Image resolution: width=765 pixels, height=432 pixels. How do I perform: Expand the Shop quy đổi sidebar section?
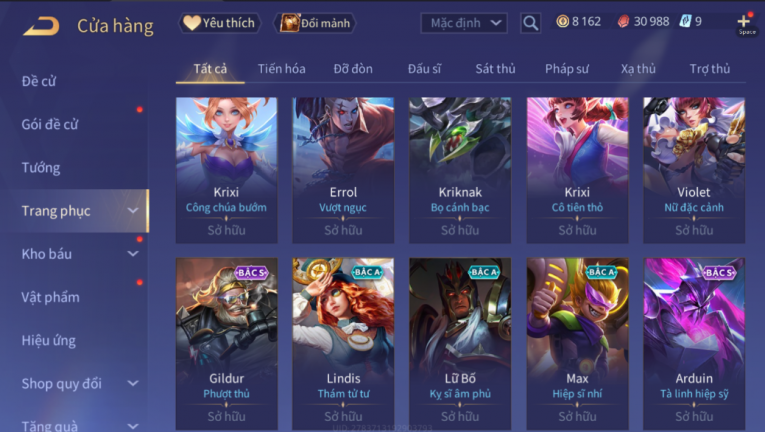133,384
